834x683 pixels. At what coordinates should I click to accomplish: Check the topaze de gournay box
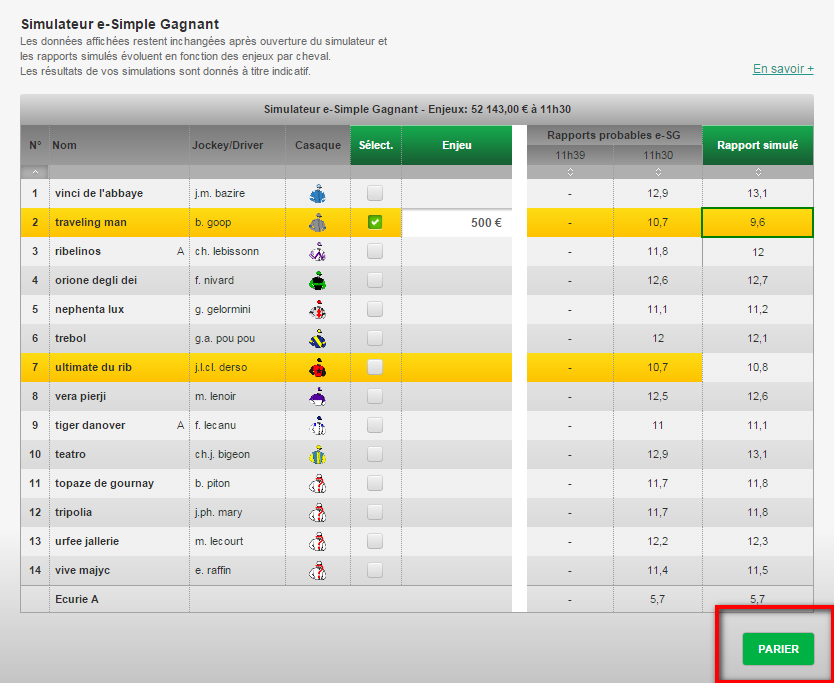point(375,483)
